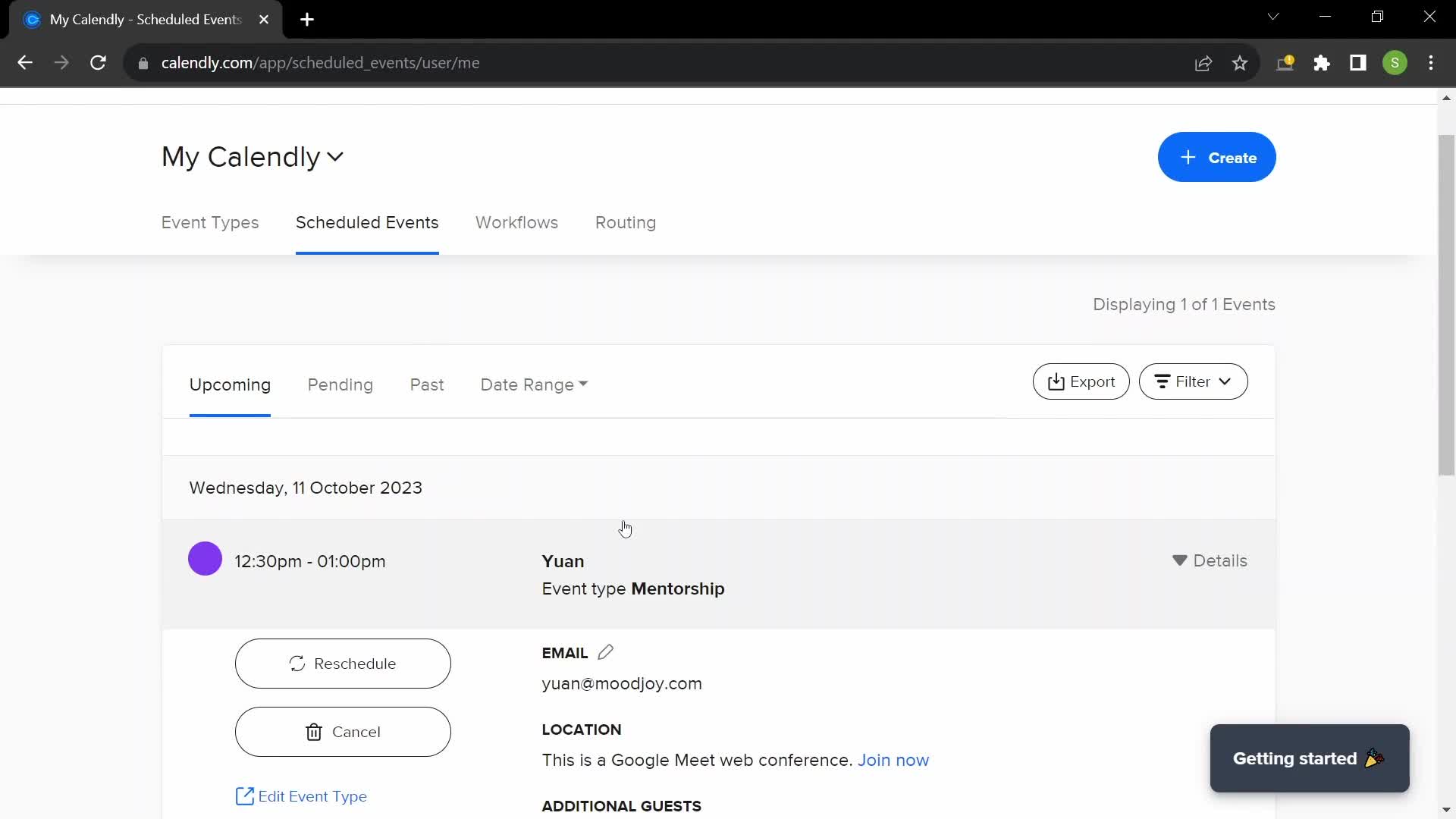
Task: Click the Edit Event Type link
Action: click(300, 796)
